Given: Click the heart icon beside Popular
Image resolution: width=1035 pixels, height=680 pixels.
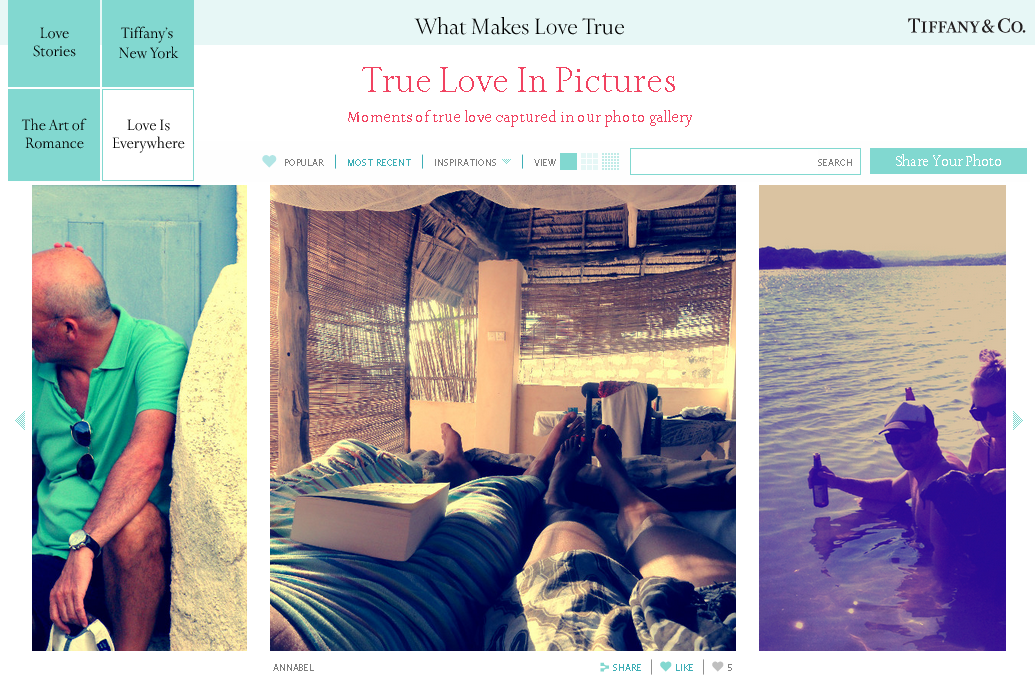Looking at the screenshot, I should pyautogui.click(x=269, y=161).
